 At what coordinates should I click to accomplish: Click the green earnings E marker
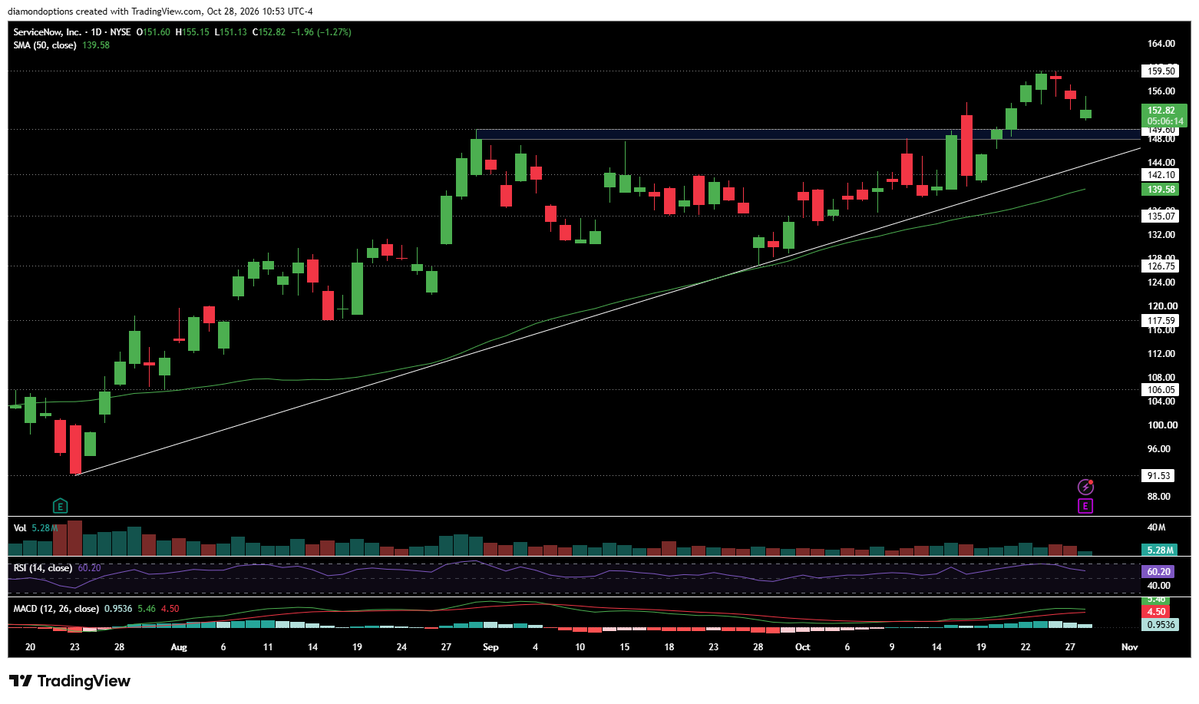[60, 505]
